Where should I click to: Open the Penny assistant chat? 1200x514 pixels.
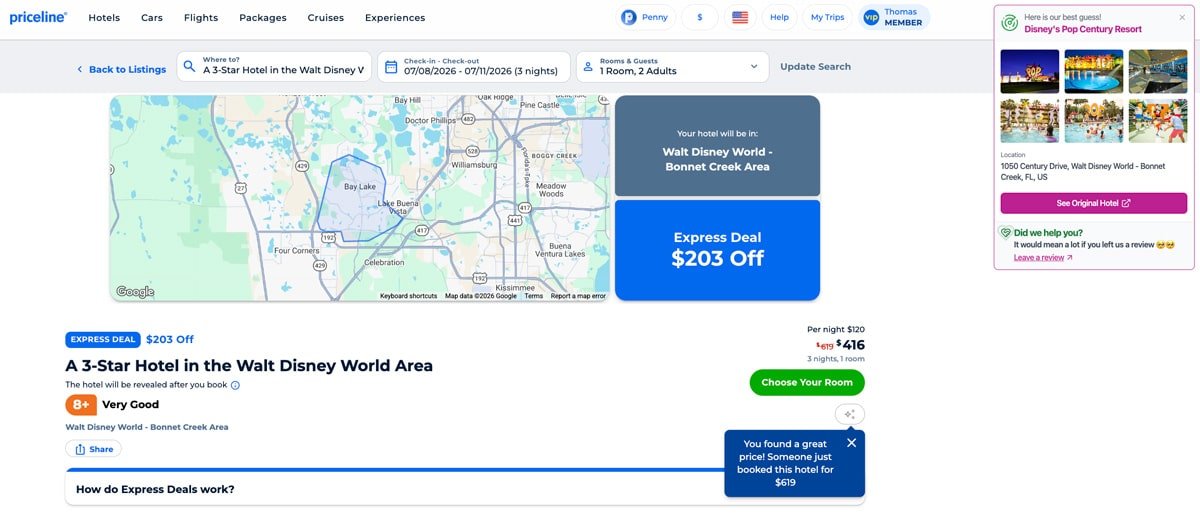coord(647,17)
